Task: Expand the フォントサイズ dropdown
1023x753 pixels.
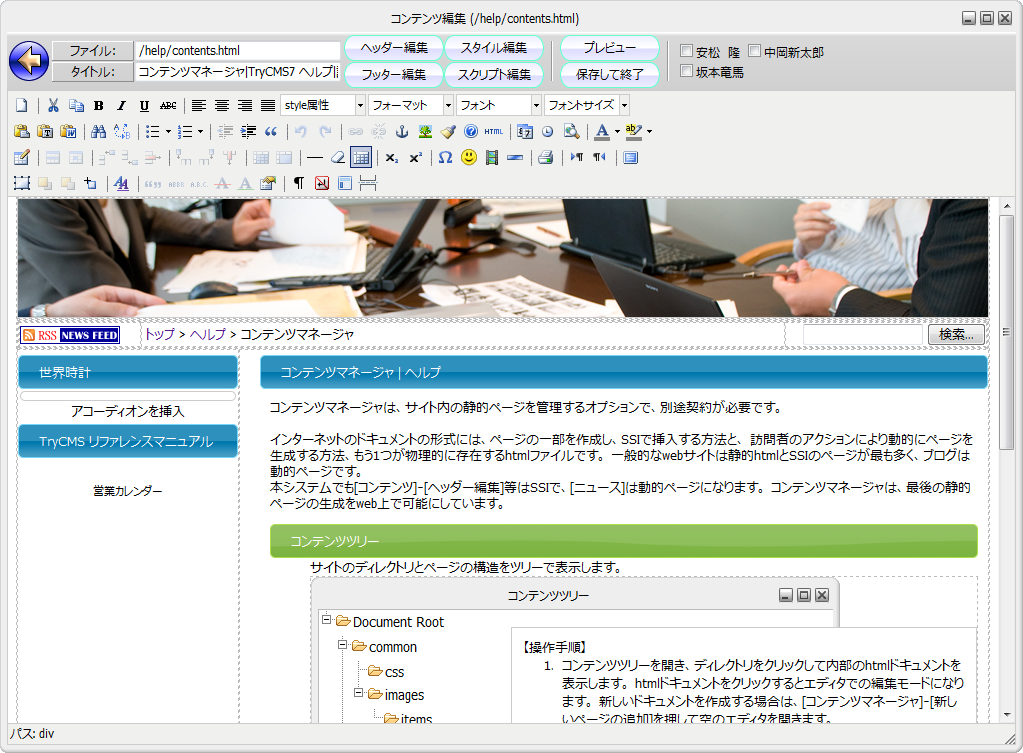Action: point(624,105)
